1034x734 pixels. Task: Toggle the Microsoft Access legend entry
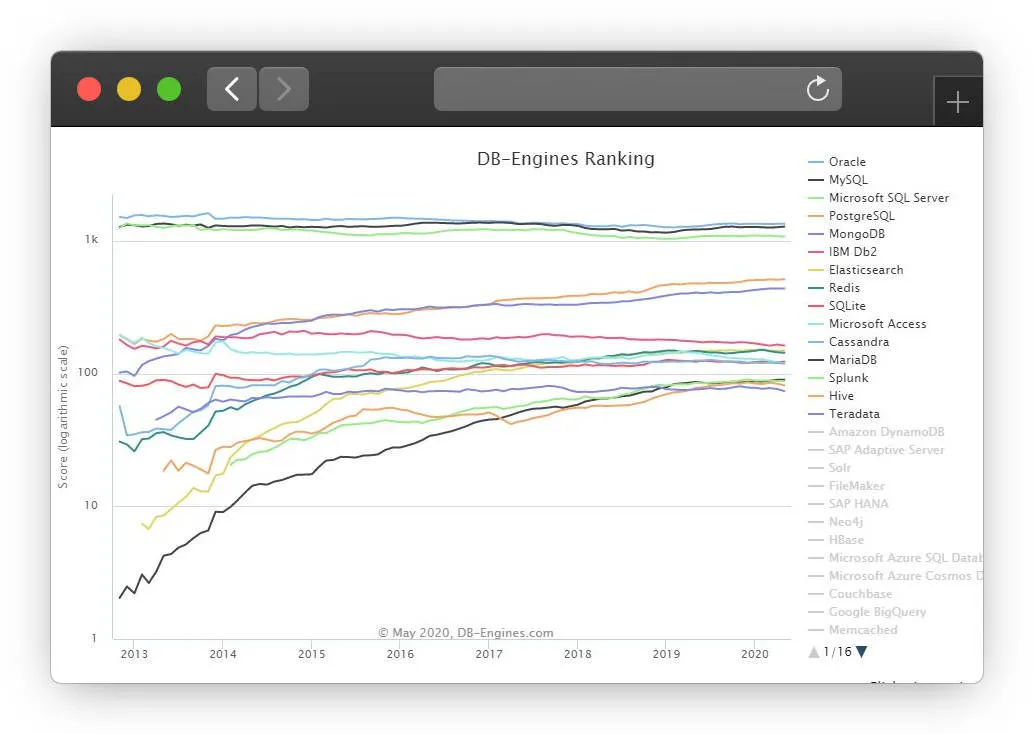pos(867,324)
